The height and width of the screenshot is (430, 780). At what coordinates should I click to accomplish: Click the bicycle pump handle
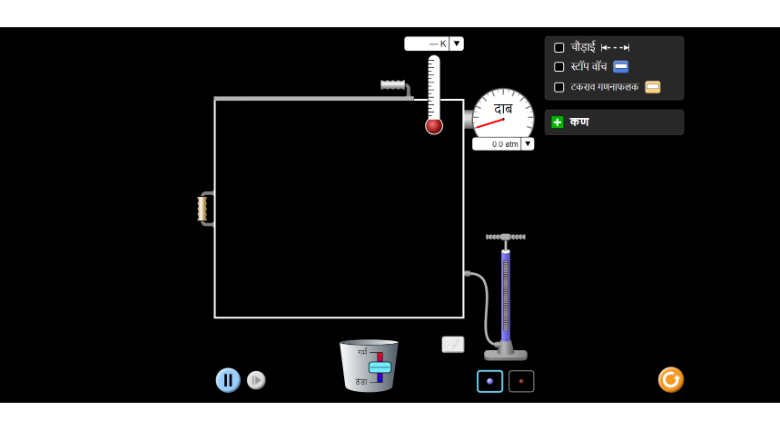pos(505,237)
